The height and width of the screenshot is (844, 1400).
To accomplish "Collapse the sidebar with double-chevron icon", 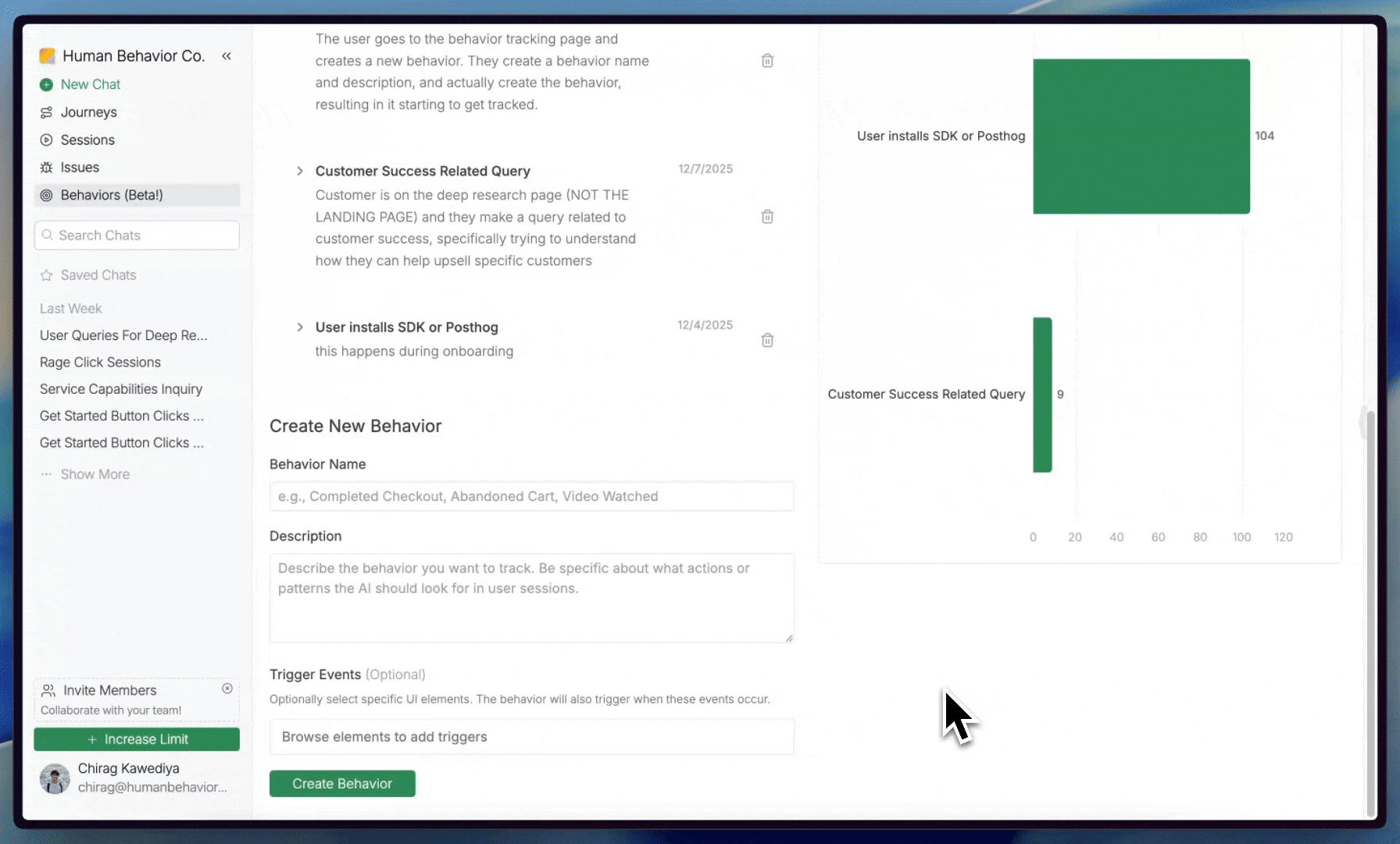I will click(x=227, y=56).
